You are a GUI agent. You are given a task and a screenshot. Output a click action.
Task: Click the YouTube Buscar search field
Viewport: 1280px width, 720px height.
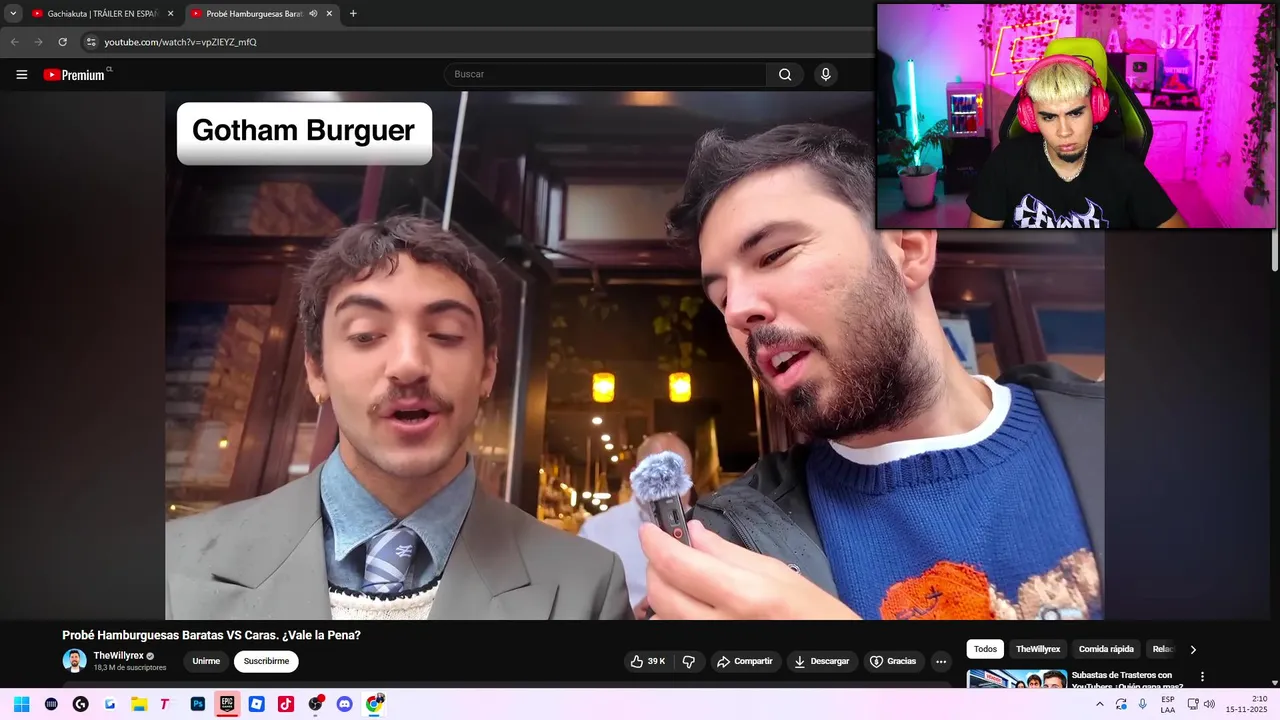(x=605, y=74)
